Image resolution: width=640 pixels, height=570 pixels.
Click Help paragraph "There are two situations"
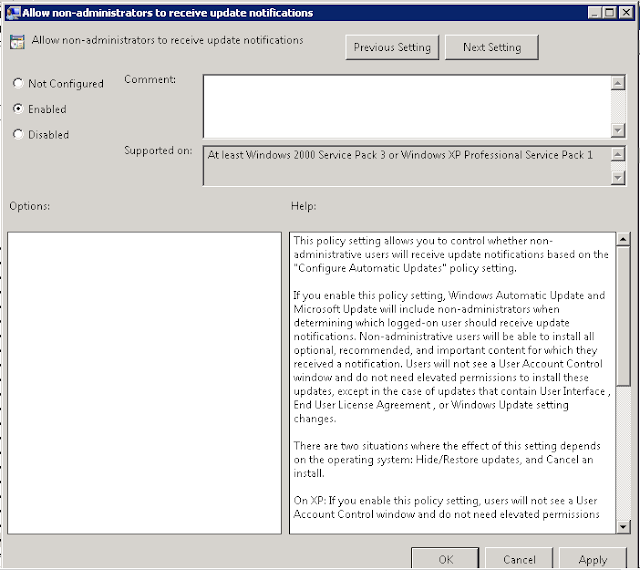coord(447,459)
